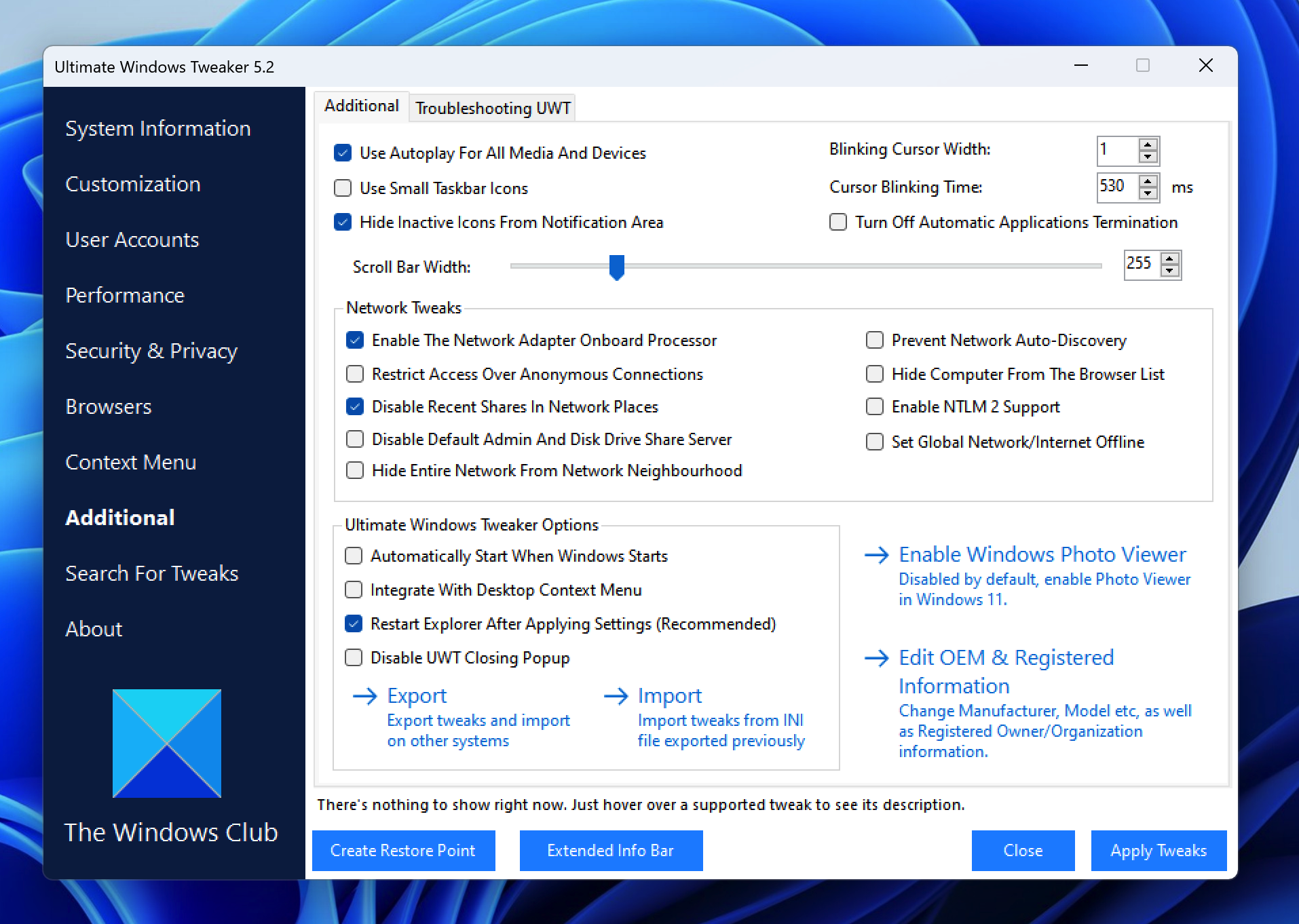1299x924 pixels.
Task: Open About section in sidebar
Action: (94, 629)
